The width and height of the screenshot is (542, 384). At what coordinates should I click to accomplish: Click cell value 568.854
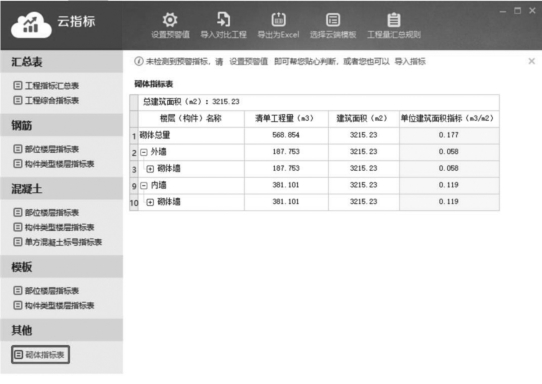click(286, 135)
